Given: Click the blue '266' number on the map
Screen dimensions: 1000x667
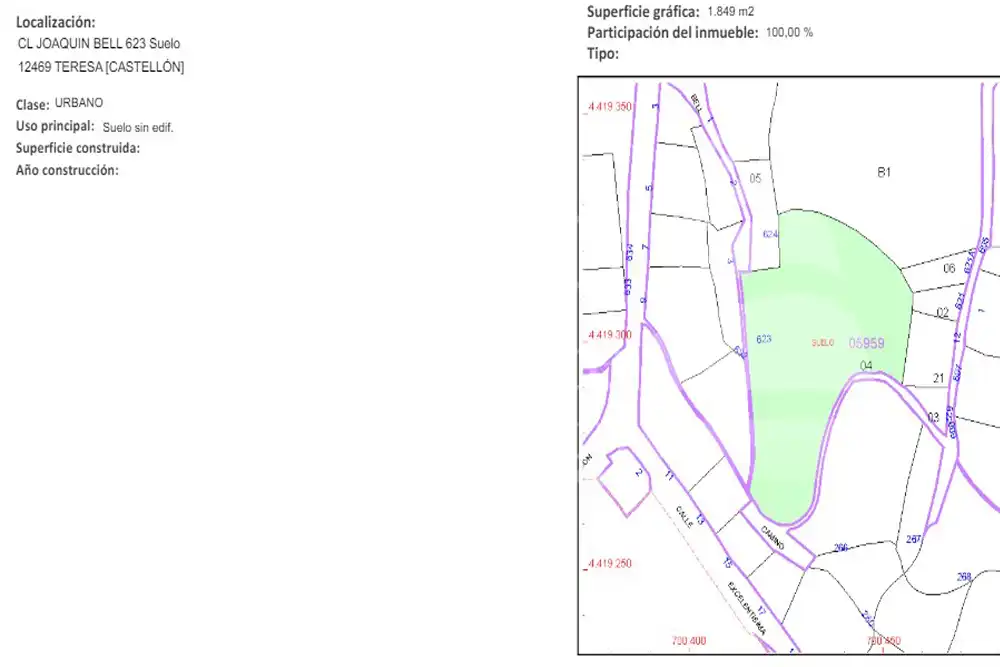Looking at the screenshot, I should pyautogui.click(x=841, y=548).
